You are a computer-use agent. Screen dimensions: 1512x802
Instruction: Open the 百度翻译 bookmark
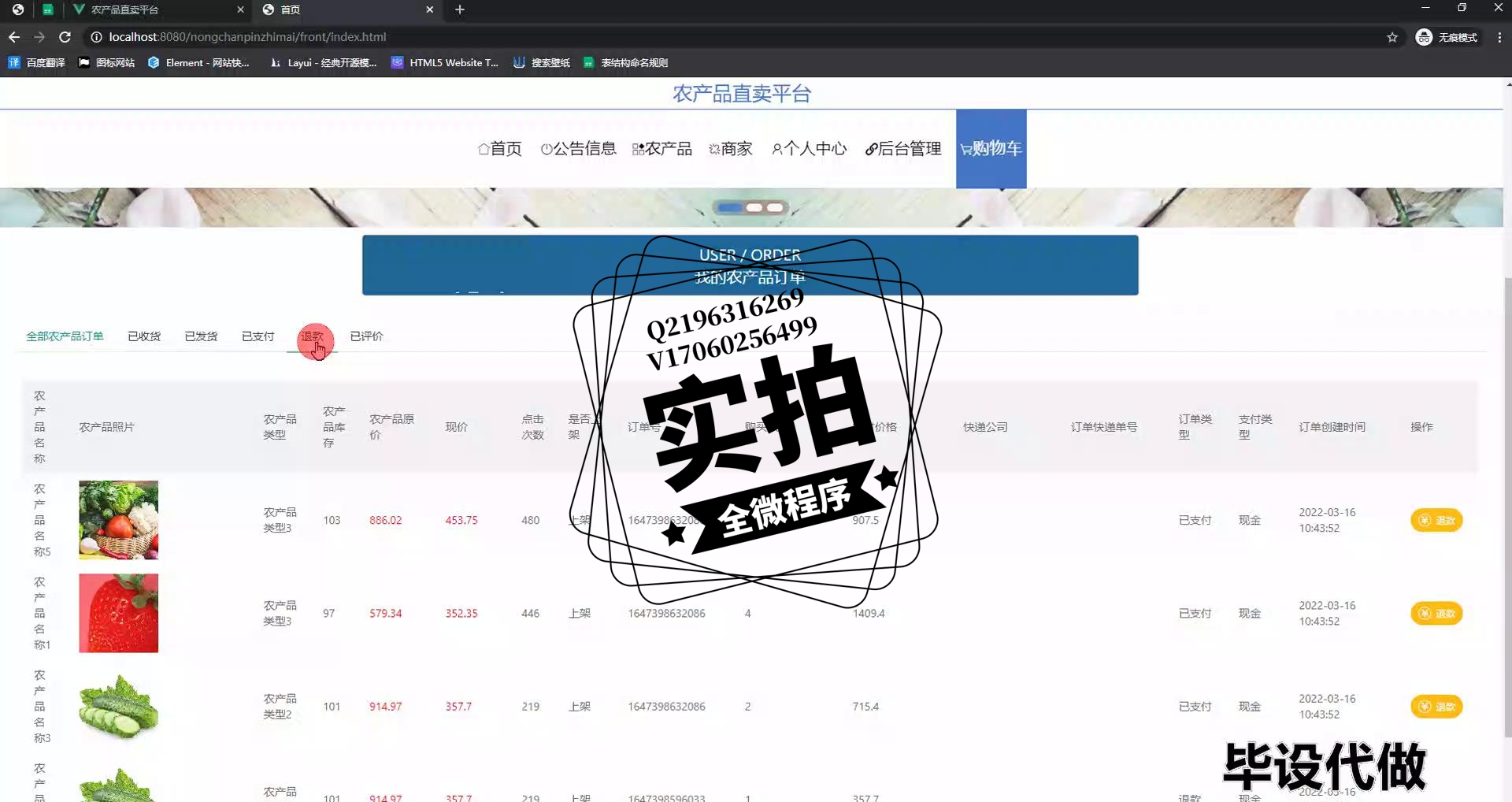pos(36,62)
